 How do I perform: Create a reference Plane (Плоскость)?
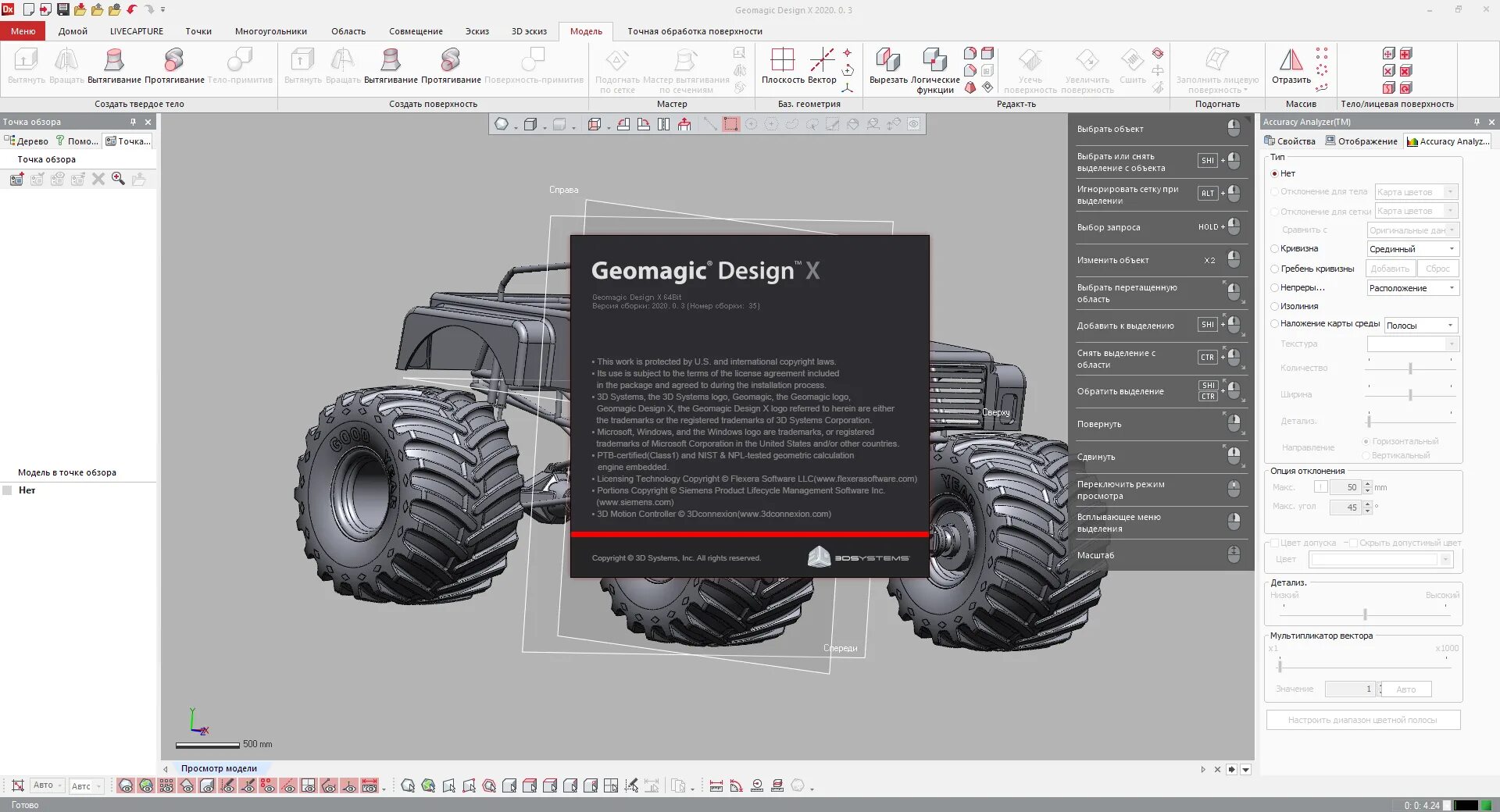coord(783,66)
